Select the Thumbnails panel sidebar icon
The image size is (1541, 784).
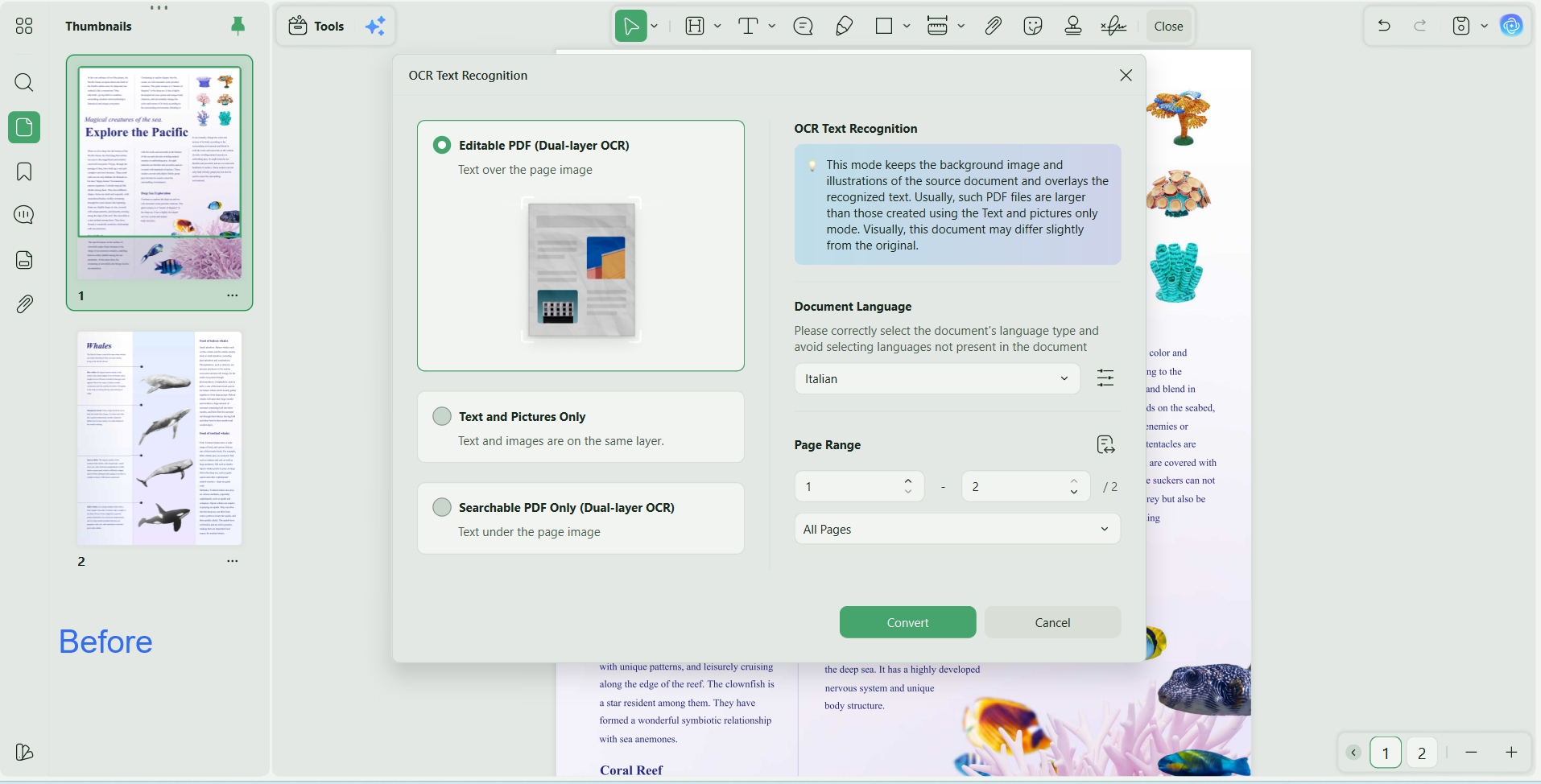click(24, 127)
